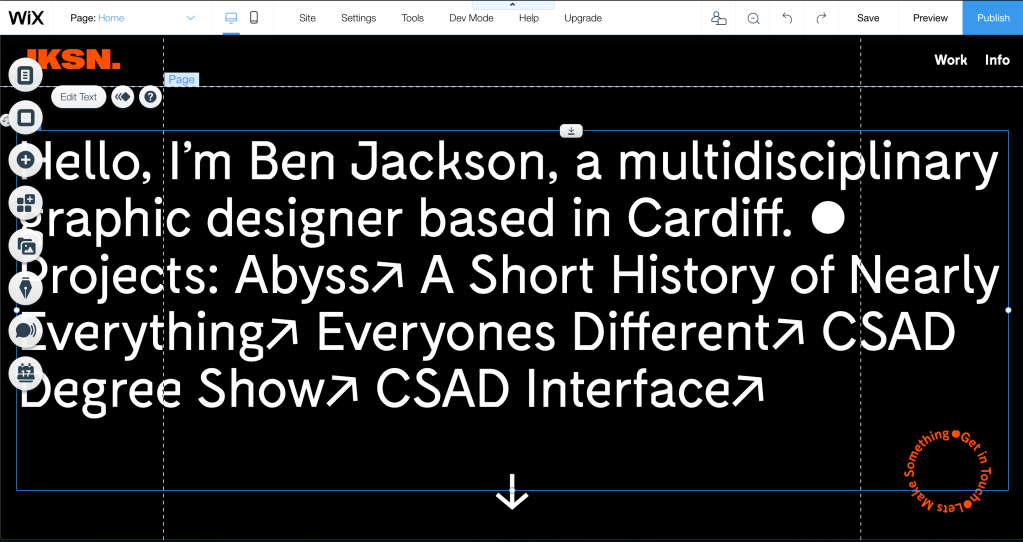Open the Dev Mode menu
This screenshot has height=542, width=1023.
(471, 18)
